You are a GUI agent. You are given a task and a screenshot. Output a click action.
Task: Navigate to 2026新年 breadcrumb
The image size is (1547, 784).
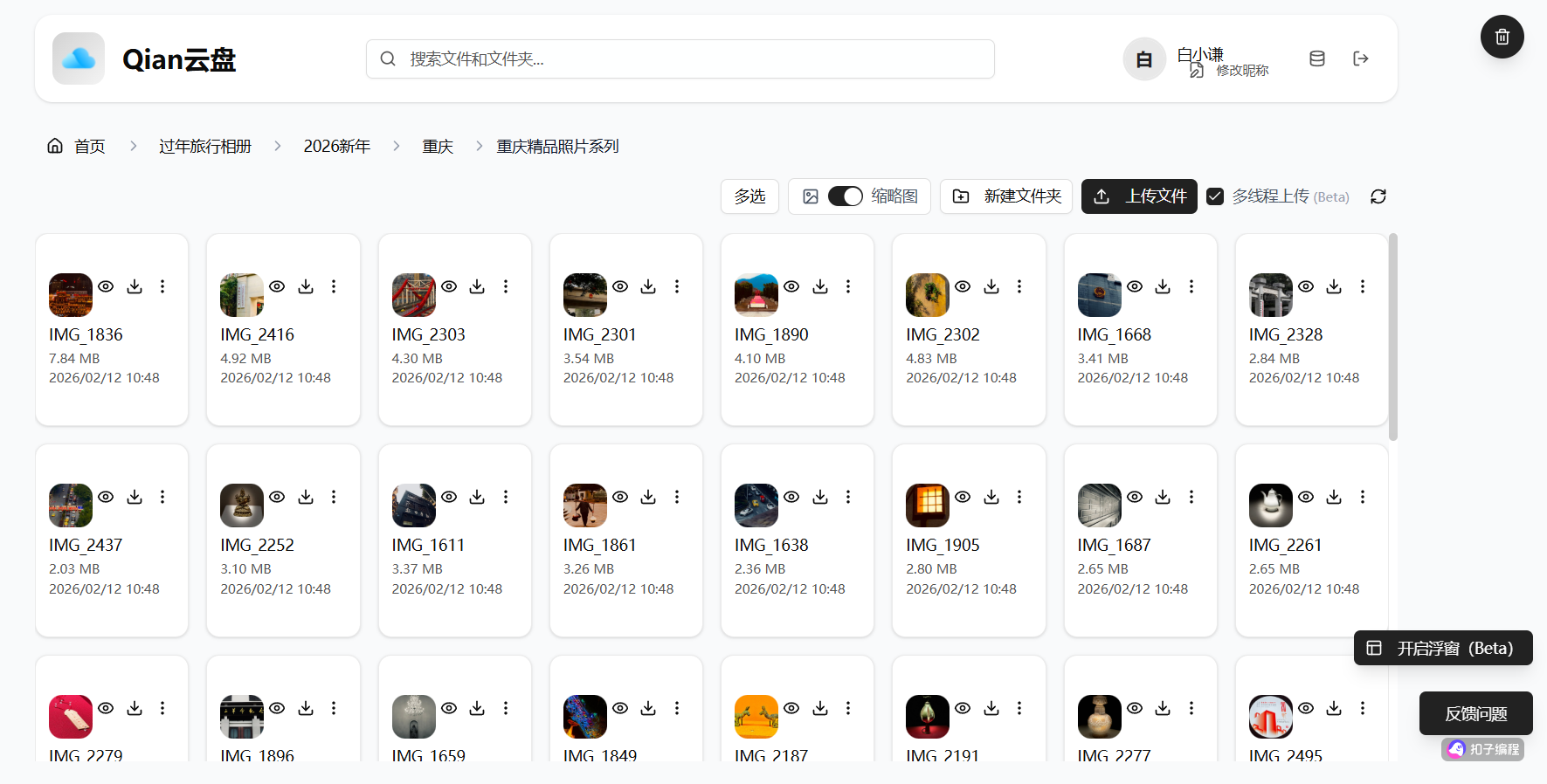click(x=337, y=146)
